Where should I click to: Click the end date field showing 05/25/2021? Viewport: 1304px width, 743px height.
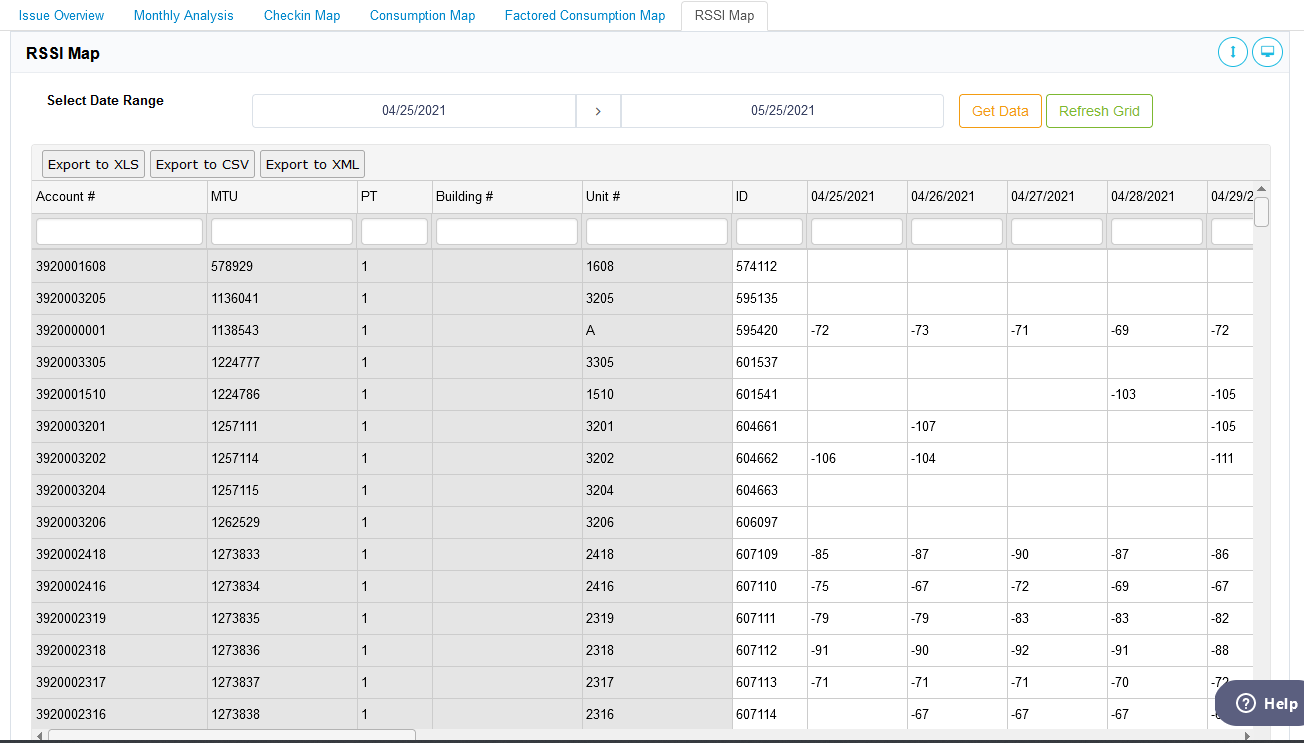[x=782, y=111]
